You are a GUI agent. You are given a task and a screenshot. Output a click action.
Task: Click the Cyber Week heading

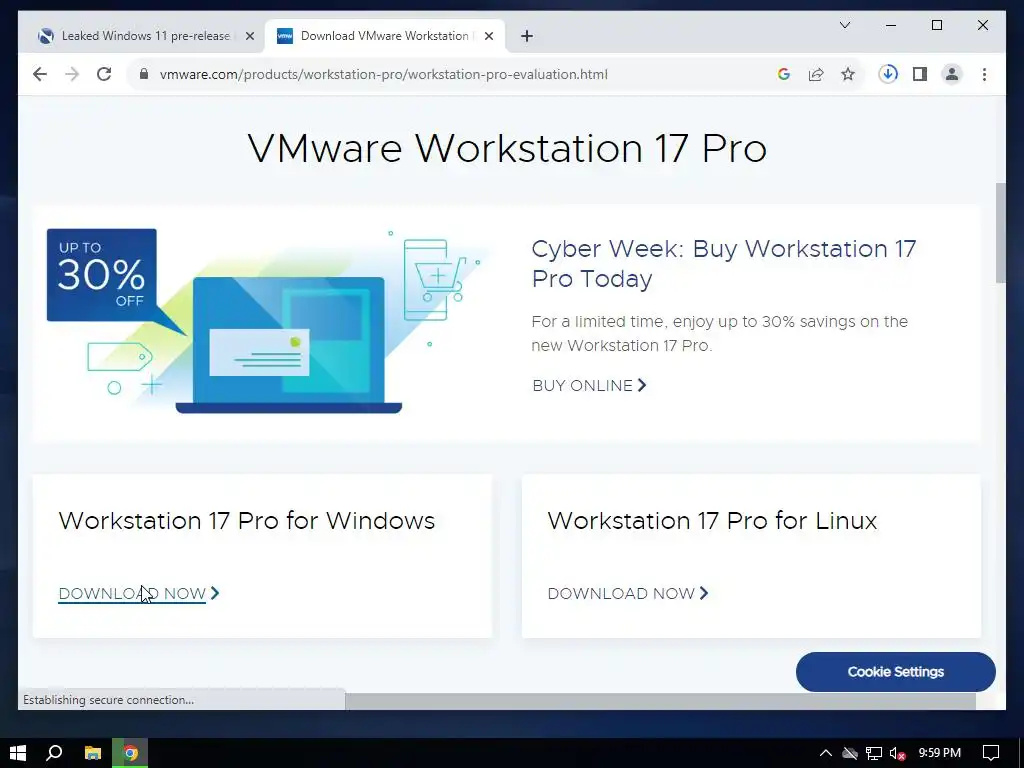[724, 263]
